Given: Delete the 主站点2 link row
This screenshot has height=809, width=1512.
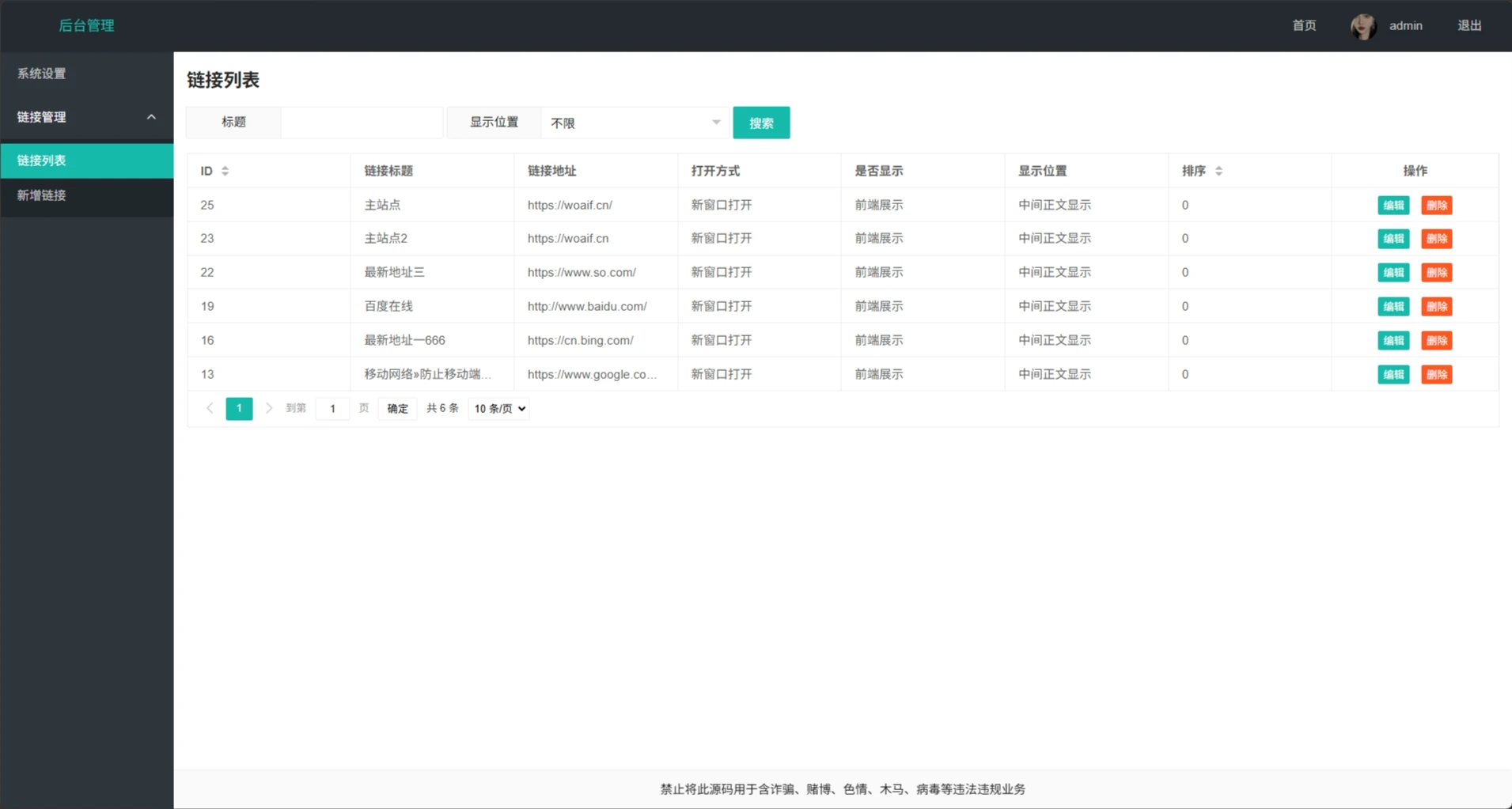Looking at the screenshot, I should (x=1436, y=239).
